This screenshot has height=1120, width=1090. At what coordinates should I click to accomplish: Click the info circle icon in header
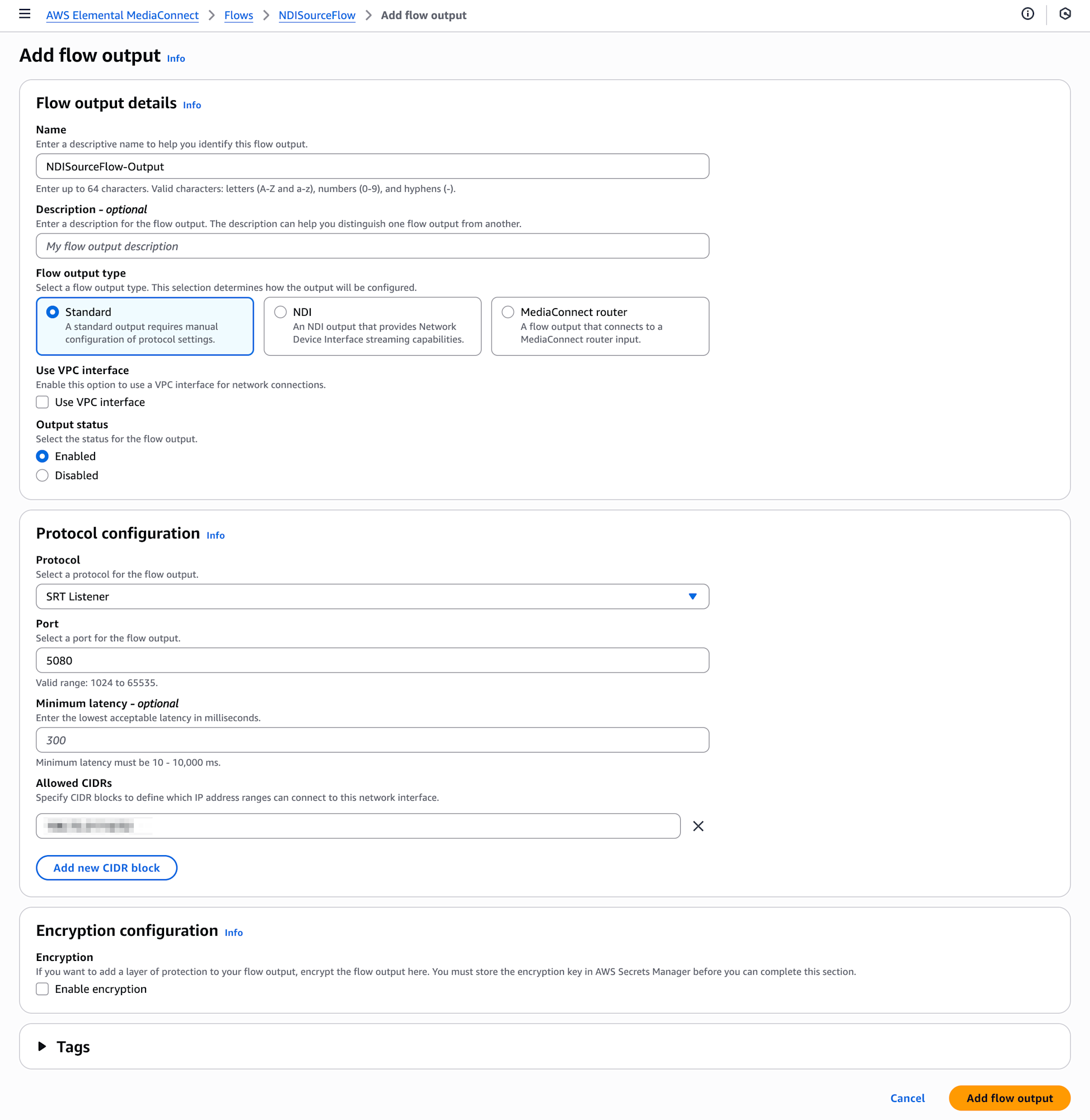(1027, 15)
